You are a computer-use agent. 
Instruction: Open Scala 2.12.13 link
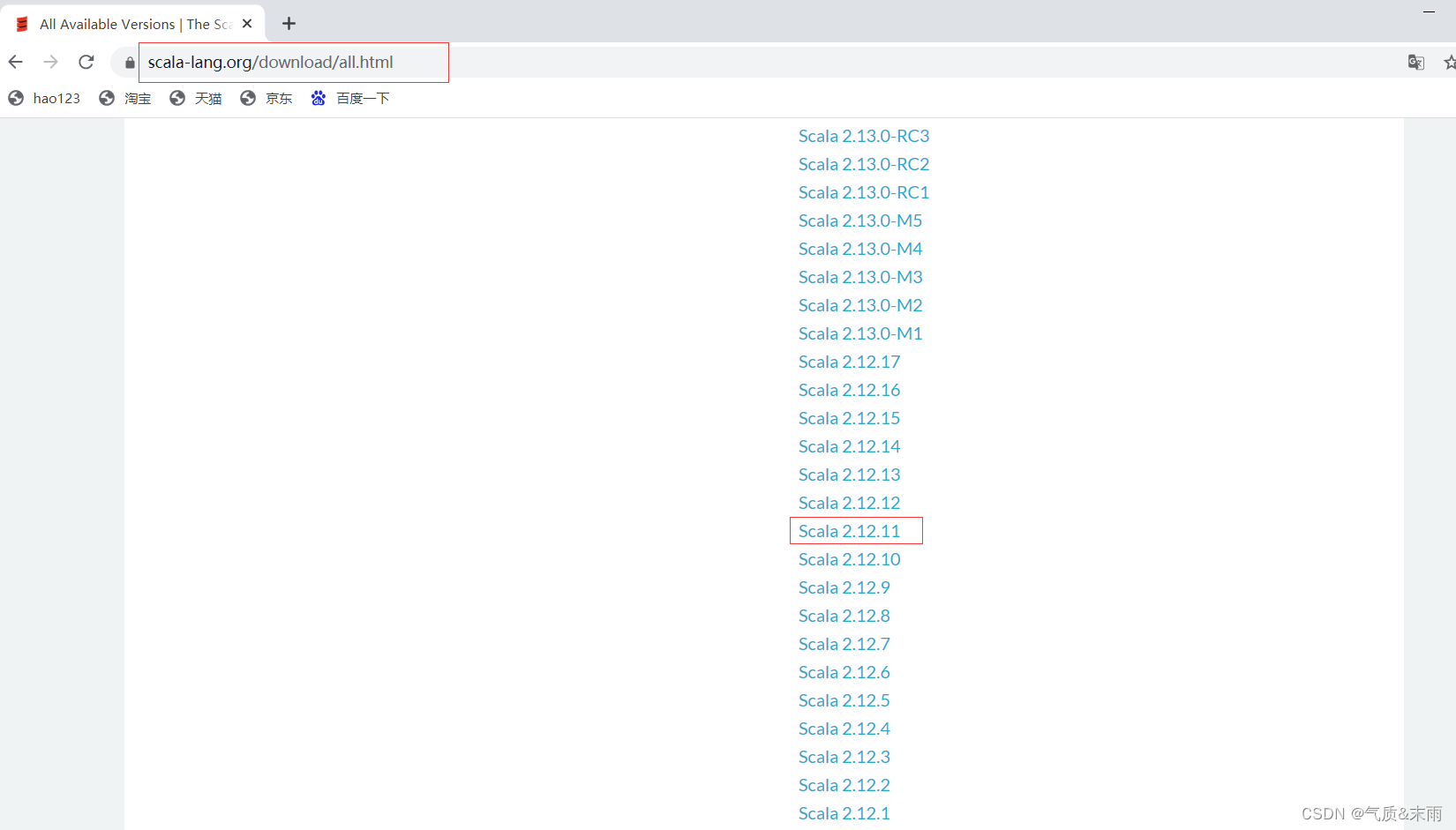850,475
